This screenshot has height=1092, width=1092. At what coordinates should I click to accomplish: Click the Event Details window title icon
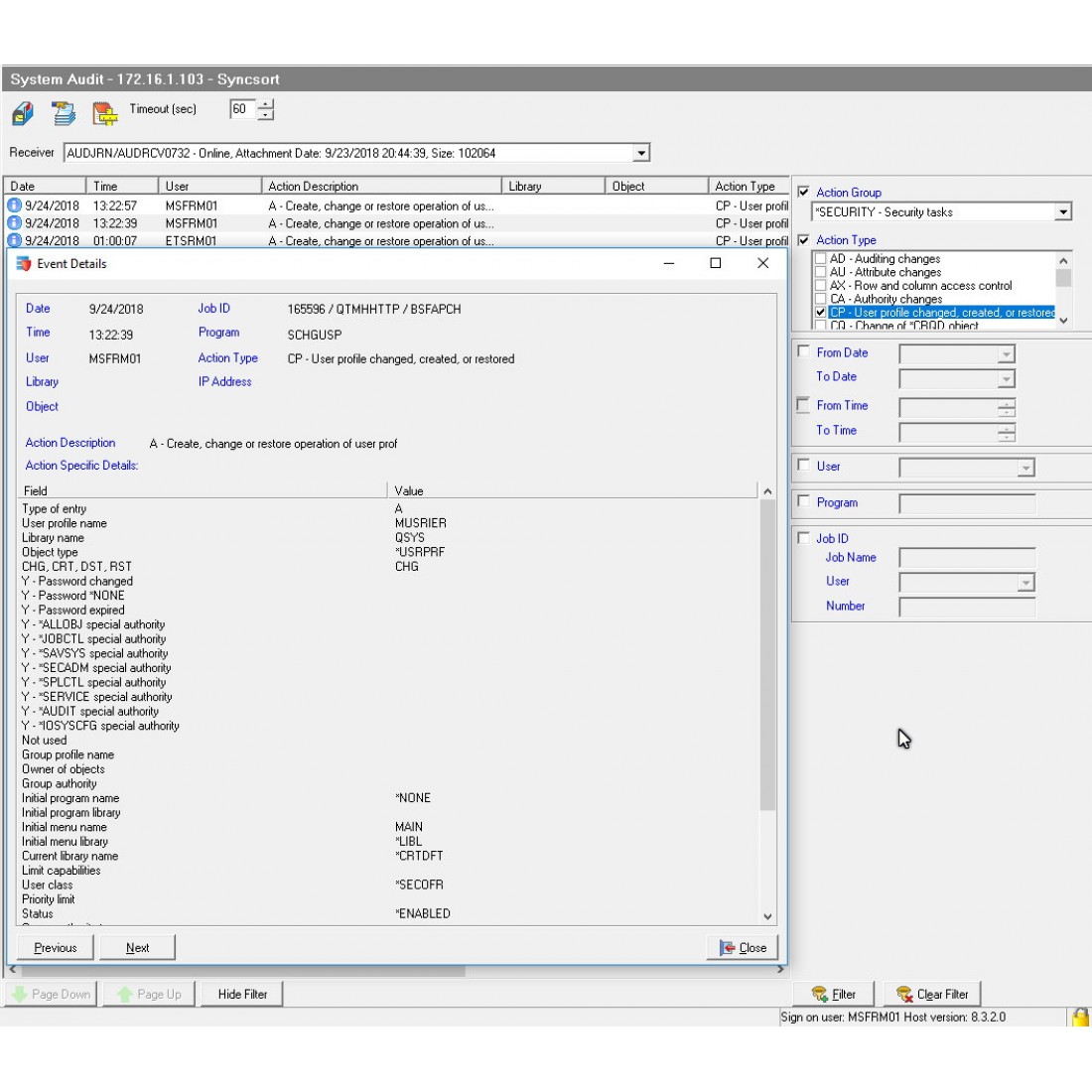click(x=24, y=264)
